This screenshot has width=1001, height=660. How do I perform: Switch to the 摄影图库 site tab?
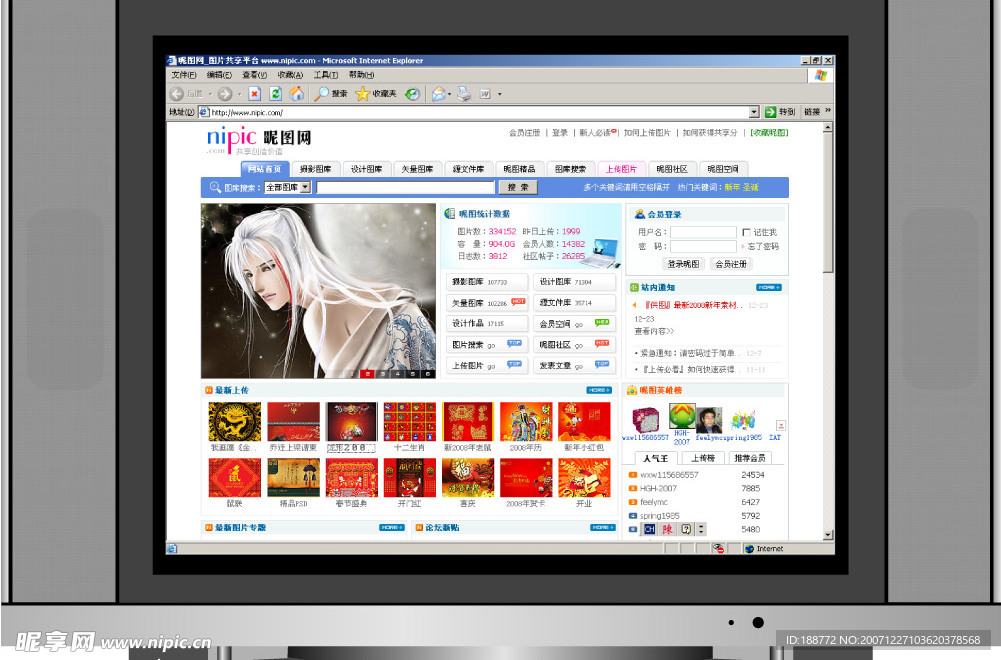(315, 169)
